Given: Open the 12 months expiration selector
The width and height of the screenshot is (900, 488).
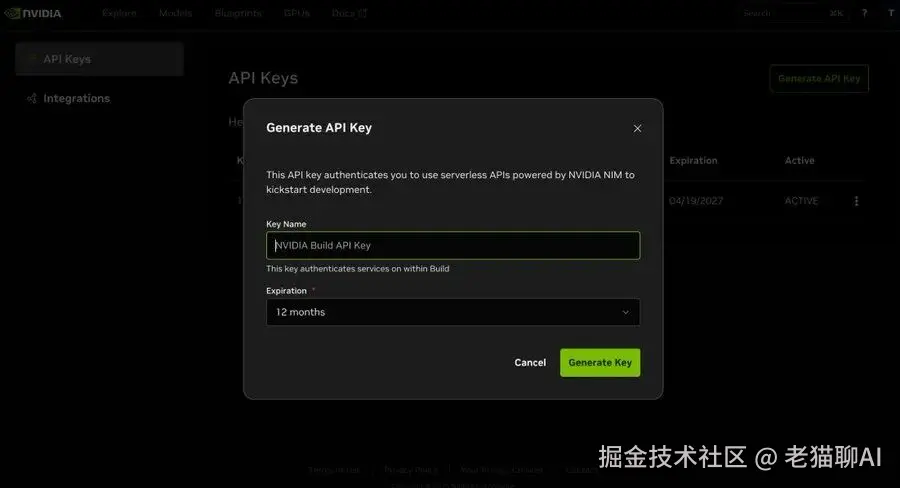Looking at the screenshot, I should 453,312.
